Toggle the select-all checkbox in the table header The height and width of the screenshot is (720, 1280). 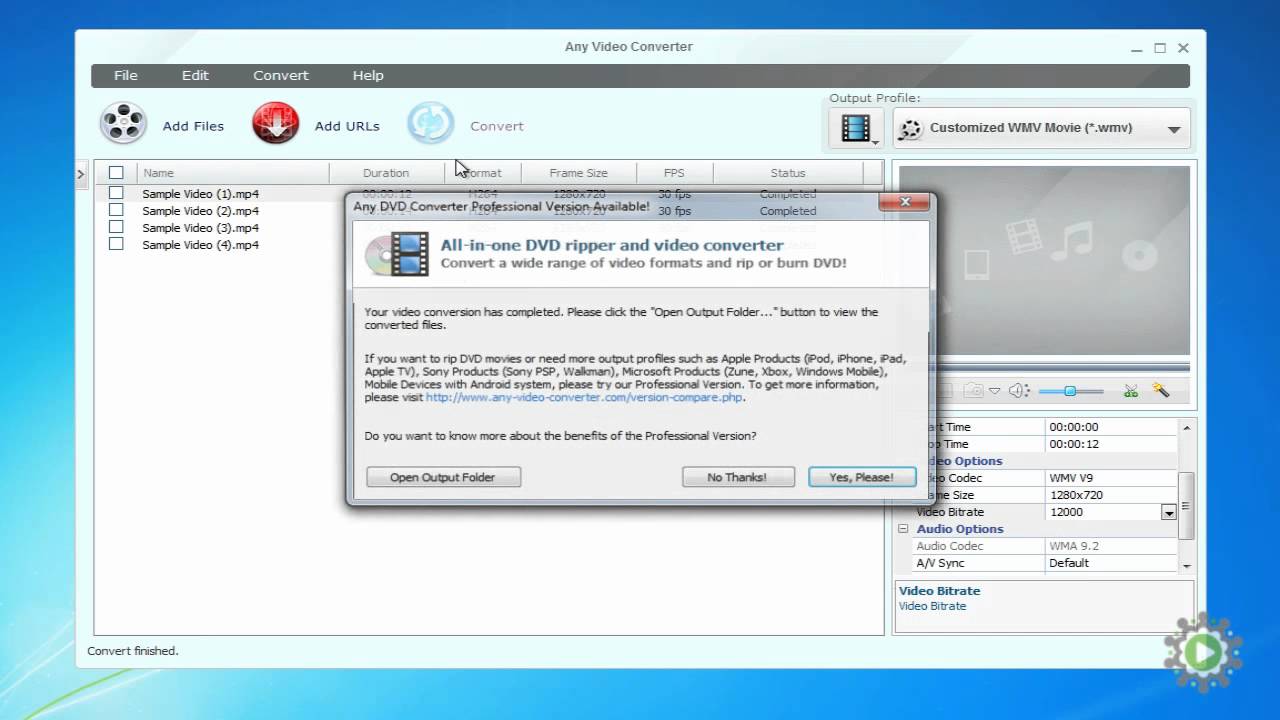pyautogui.click(x=116, y=173)
